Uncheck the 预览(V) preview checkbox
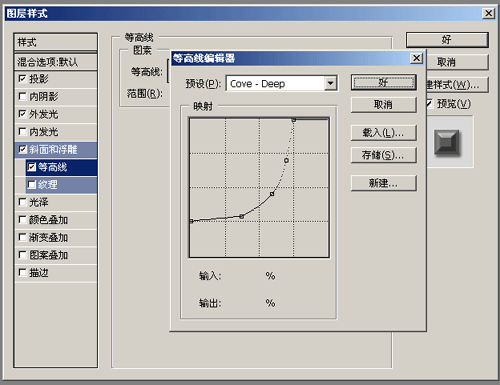Viewport: 500px width, 385px height. [x=429, y=104]
